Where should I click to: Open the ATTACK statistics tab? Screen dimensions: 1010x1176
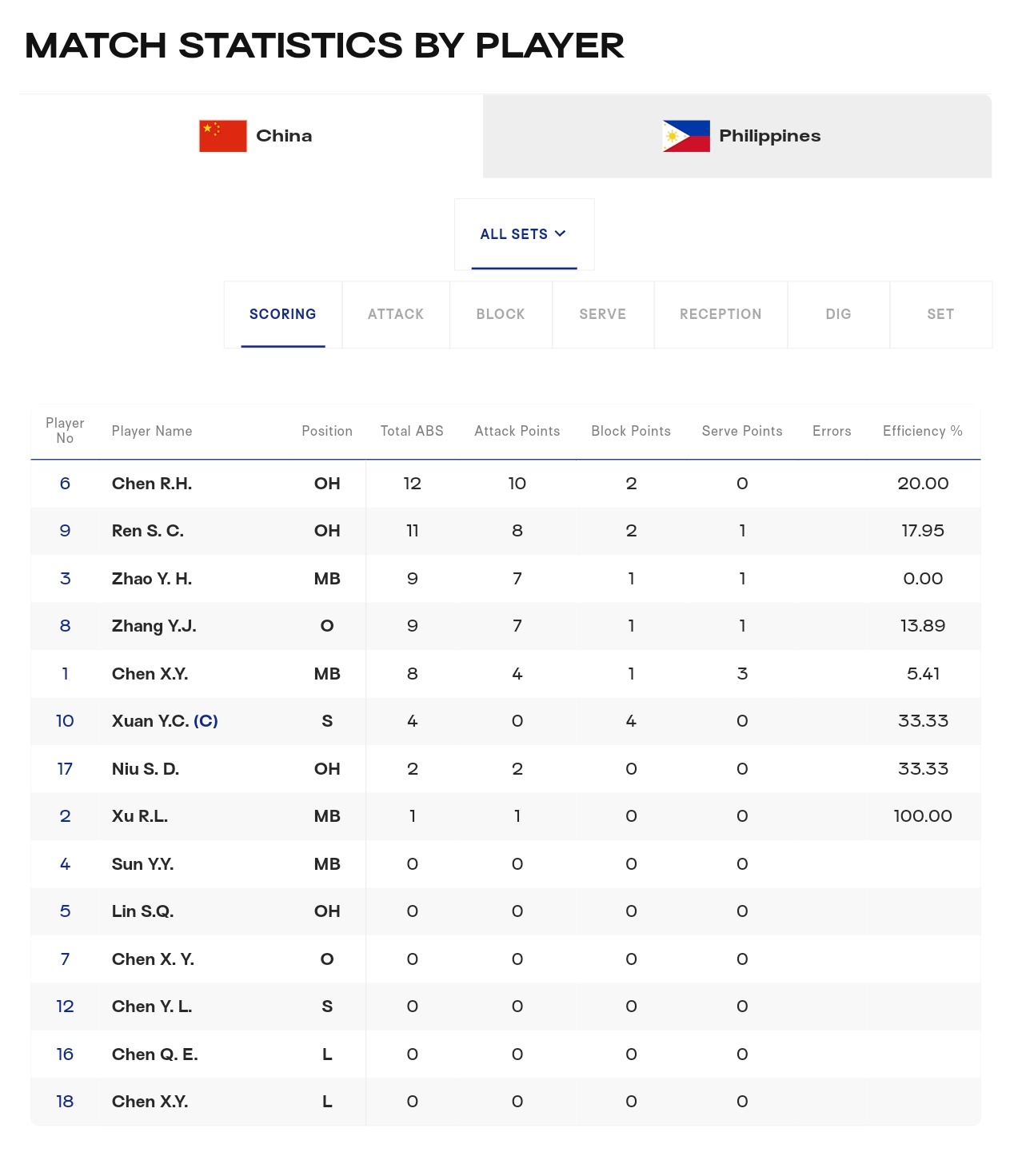coord(396,314)
